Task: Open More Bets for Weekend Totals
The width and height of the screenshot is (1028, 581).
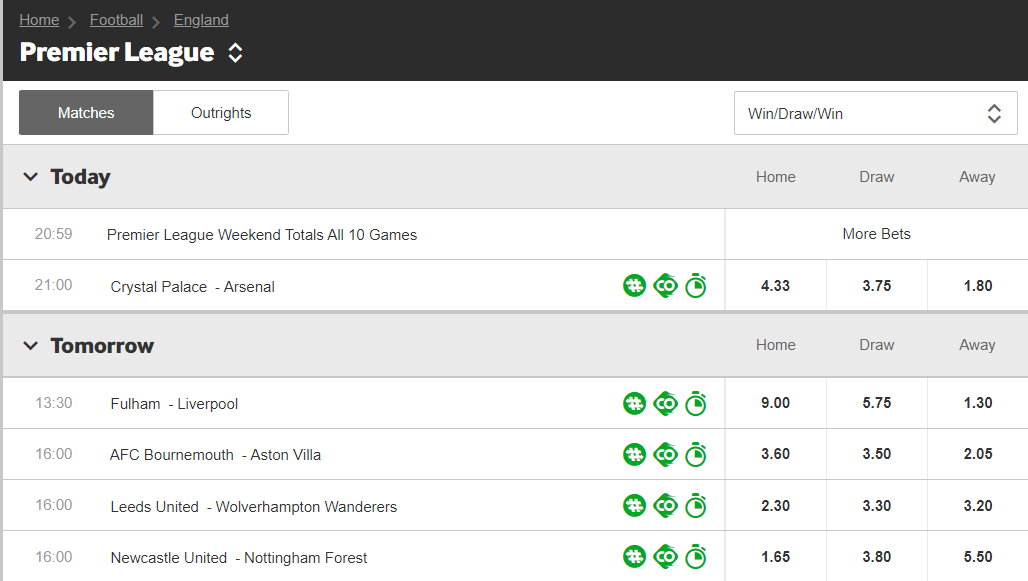Action: [x=876, y=234]
